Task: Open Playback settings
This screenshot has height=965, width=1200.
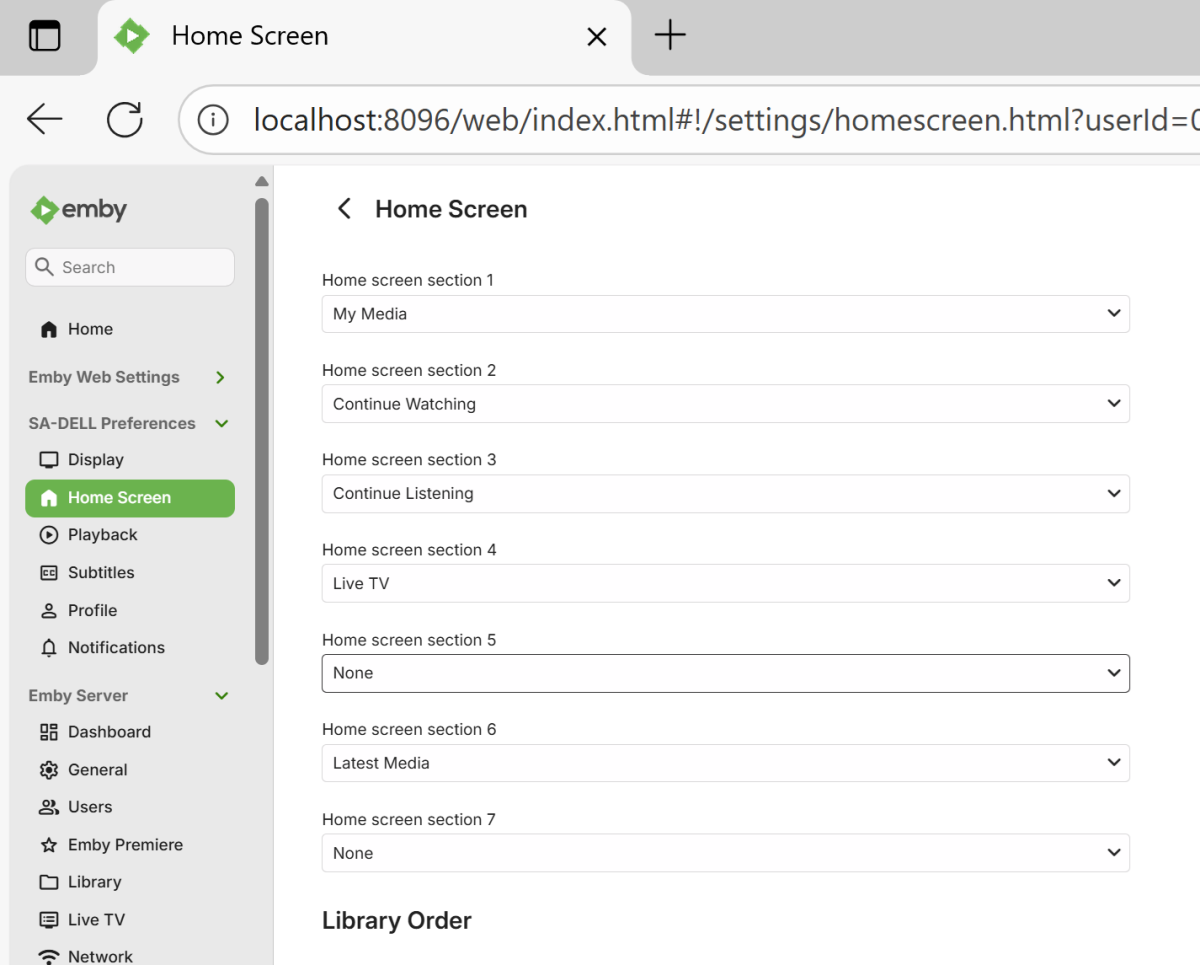Action: [102, 535]
